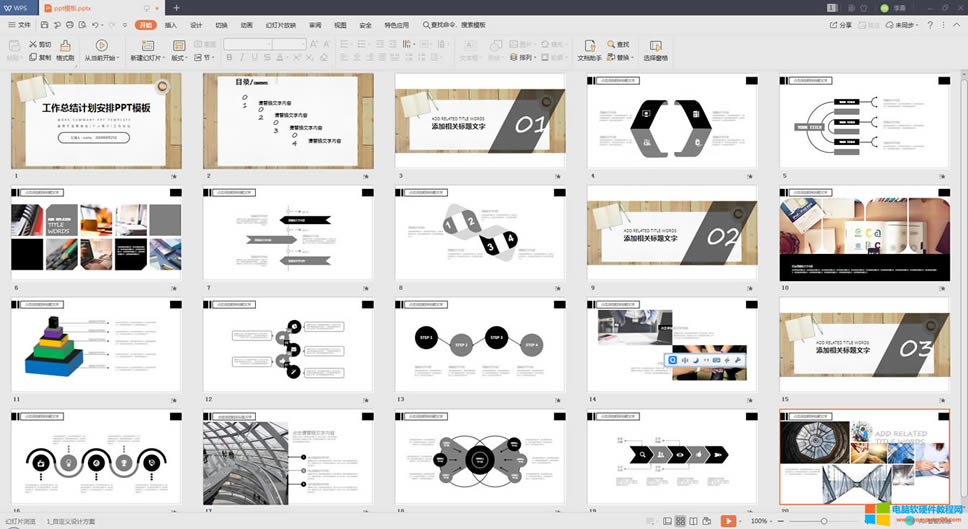Switch to reading view in status bar
This screenshot has height=529, width=968.
click(694, 521)
